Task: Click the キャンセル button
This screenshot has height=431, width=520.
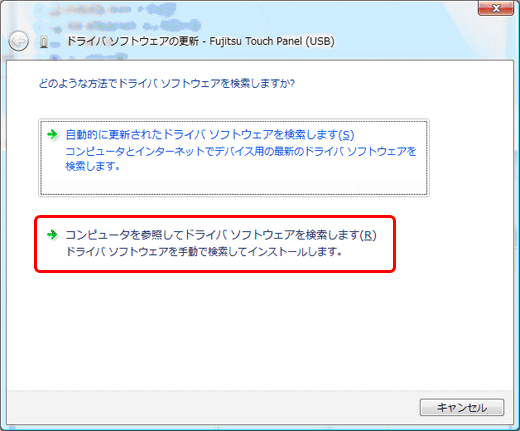Action: tap(462, 407)
